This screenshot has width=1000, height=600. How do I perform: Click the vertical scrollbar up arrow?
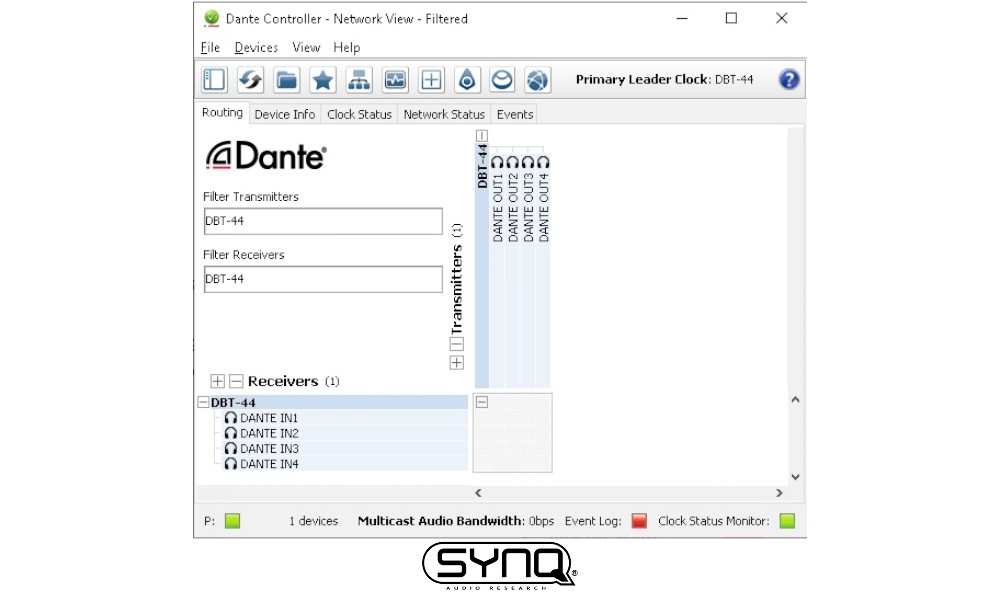(795, 400)
